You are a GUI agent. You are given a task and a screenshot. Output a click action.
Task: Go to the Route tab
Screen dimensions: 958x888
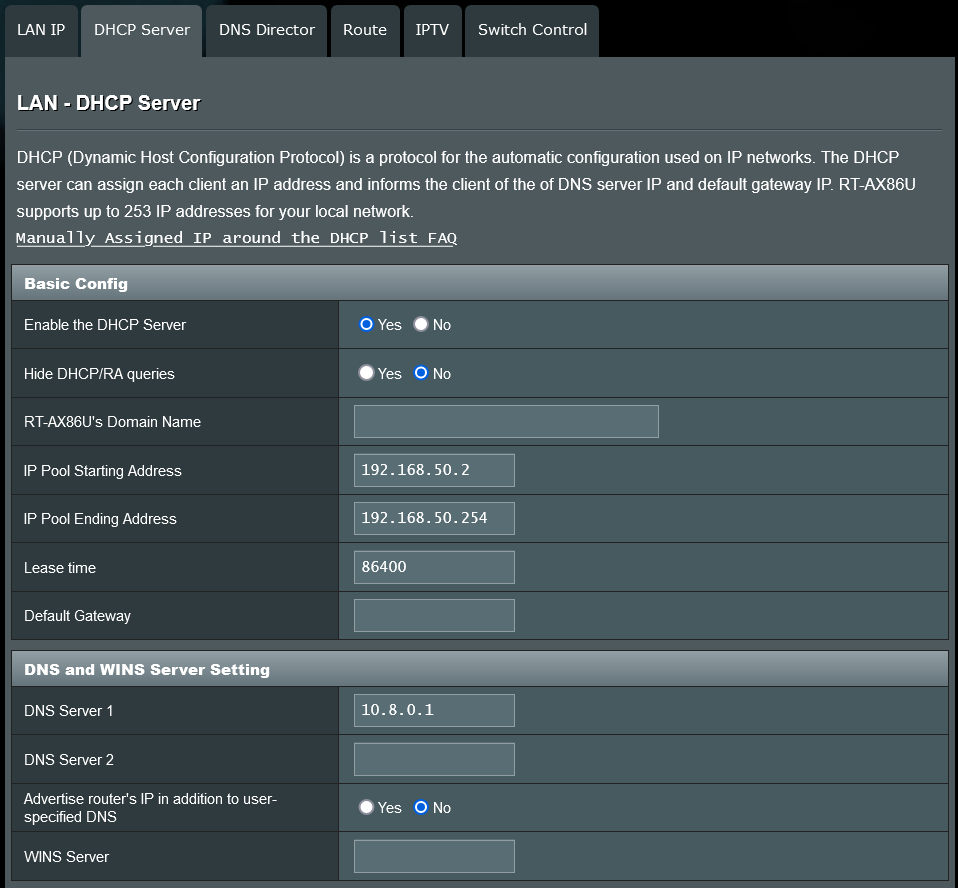click(x=364, y=30)
